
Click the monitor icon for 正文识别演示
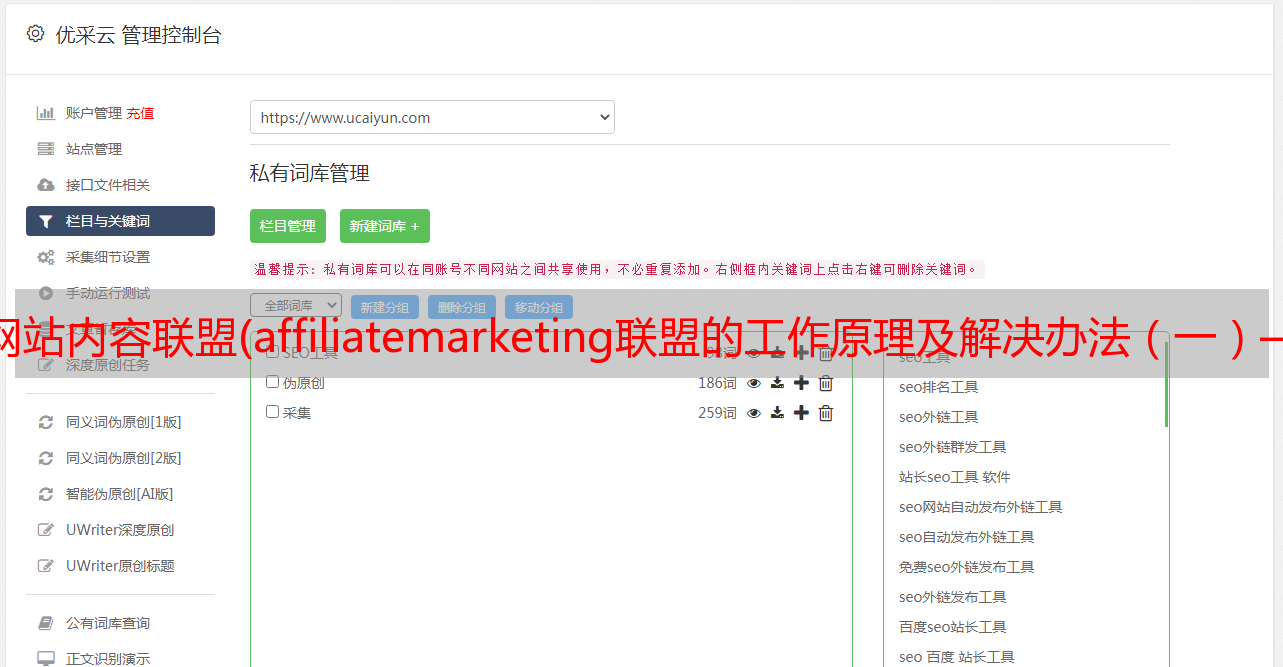tap(45, 659)
